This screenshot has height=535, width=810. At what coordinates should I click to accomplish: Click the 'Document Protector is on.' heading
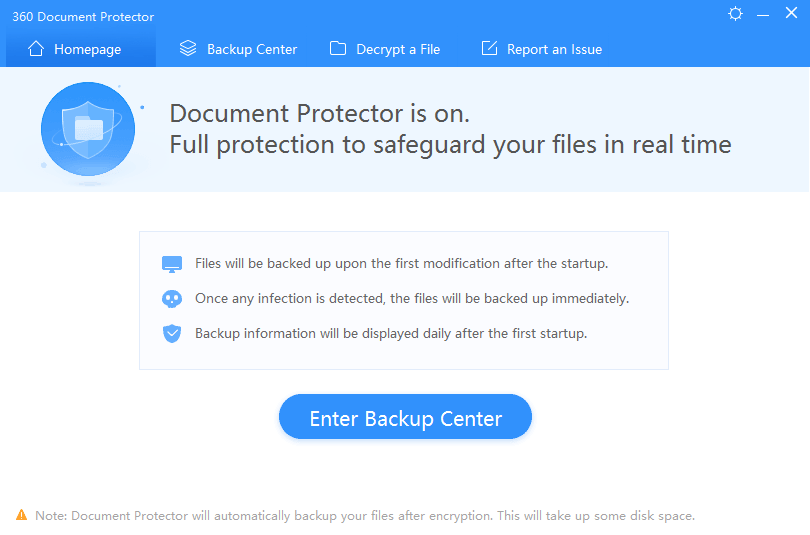[x=319, y=112]
